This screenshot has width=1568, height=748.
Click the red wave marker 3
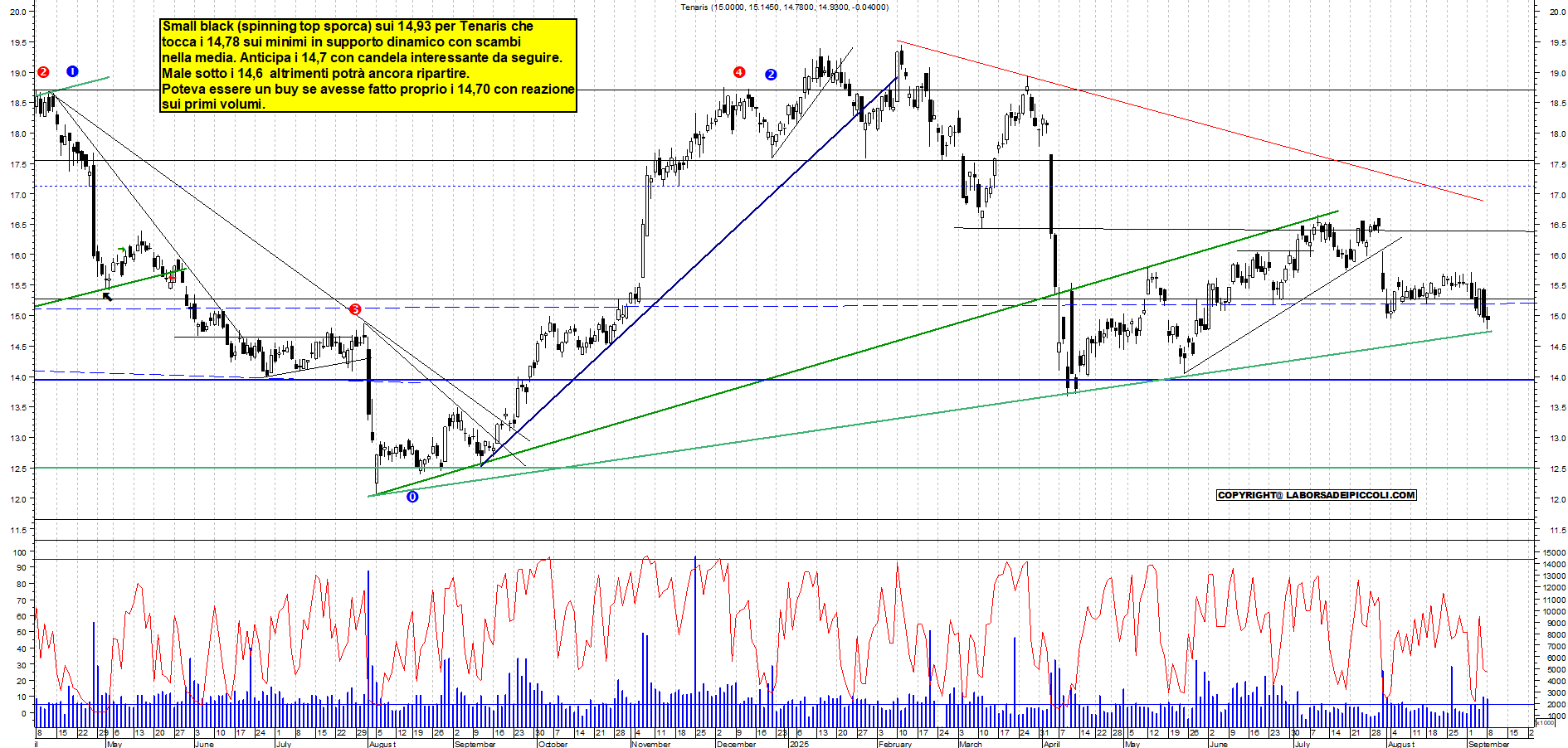(355, 309)
